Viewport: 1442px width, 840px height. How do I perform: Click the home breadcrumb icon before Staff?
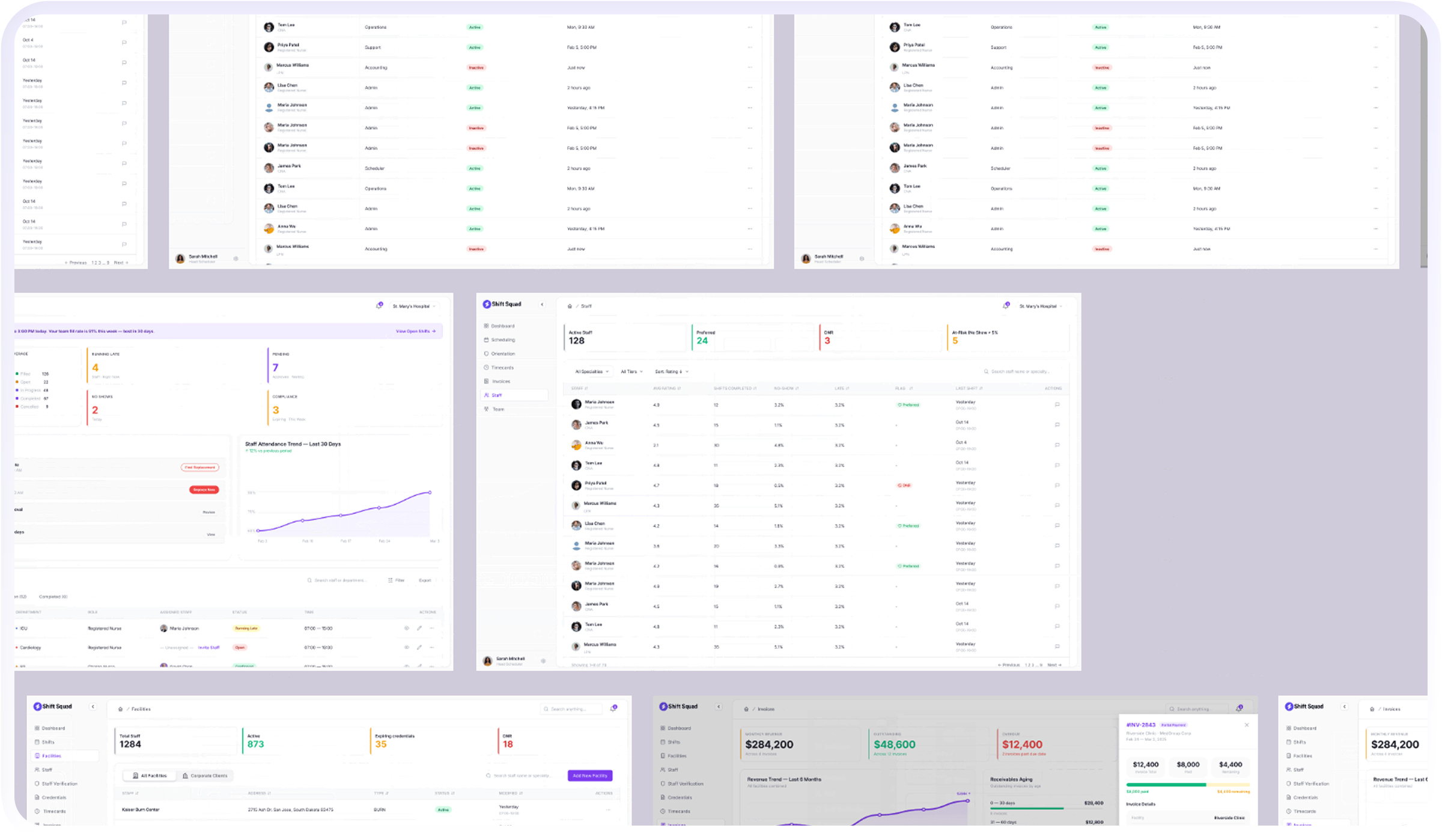click(570, 306)
